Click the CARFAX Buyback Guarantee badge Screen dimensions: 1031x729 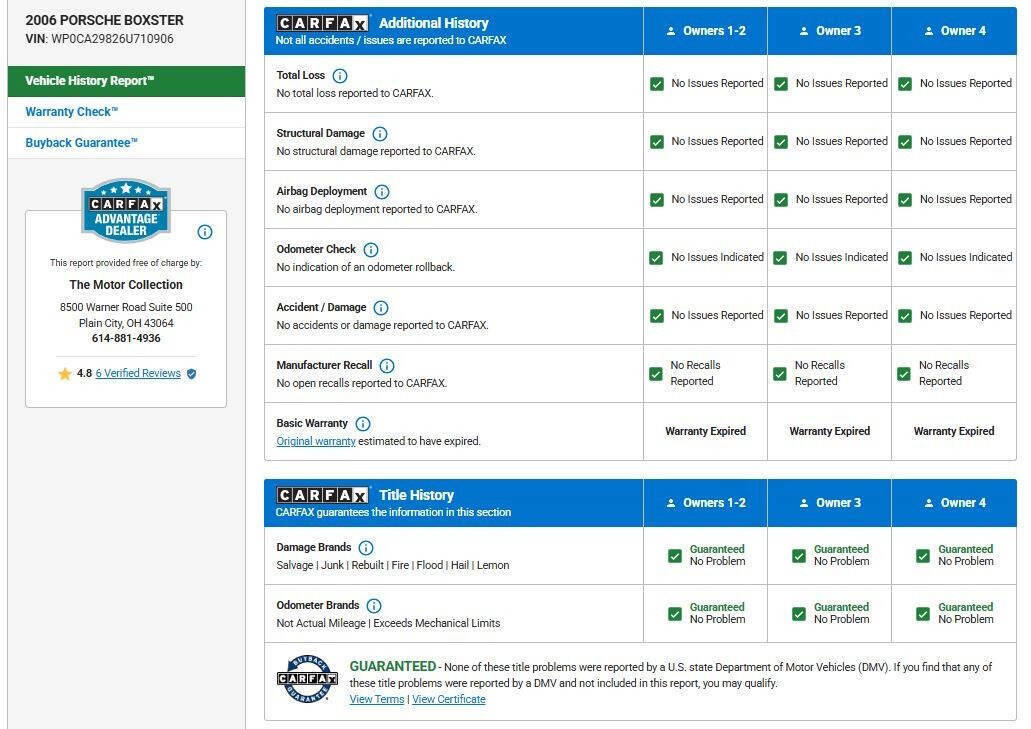point(307,677)
